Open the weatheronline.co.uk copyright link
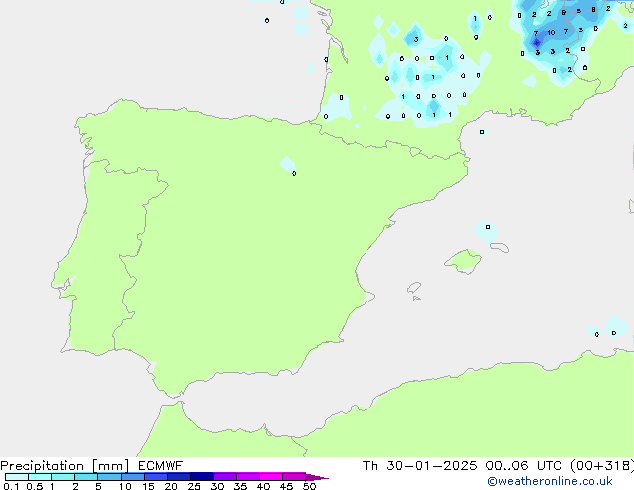 (x=549, y=481)
